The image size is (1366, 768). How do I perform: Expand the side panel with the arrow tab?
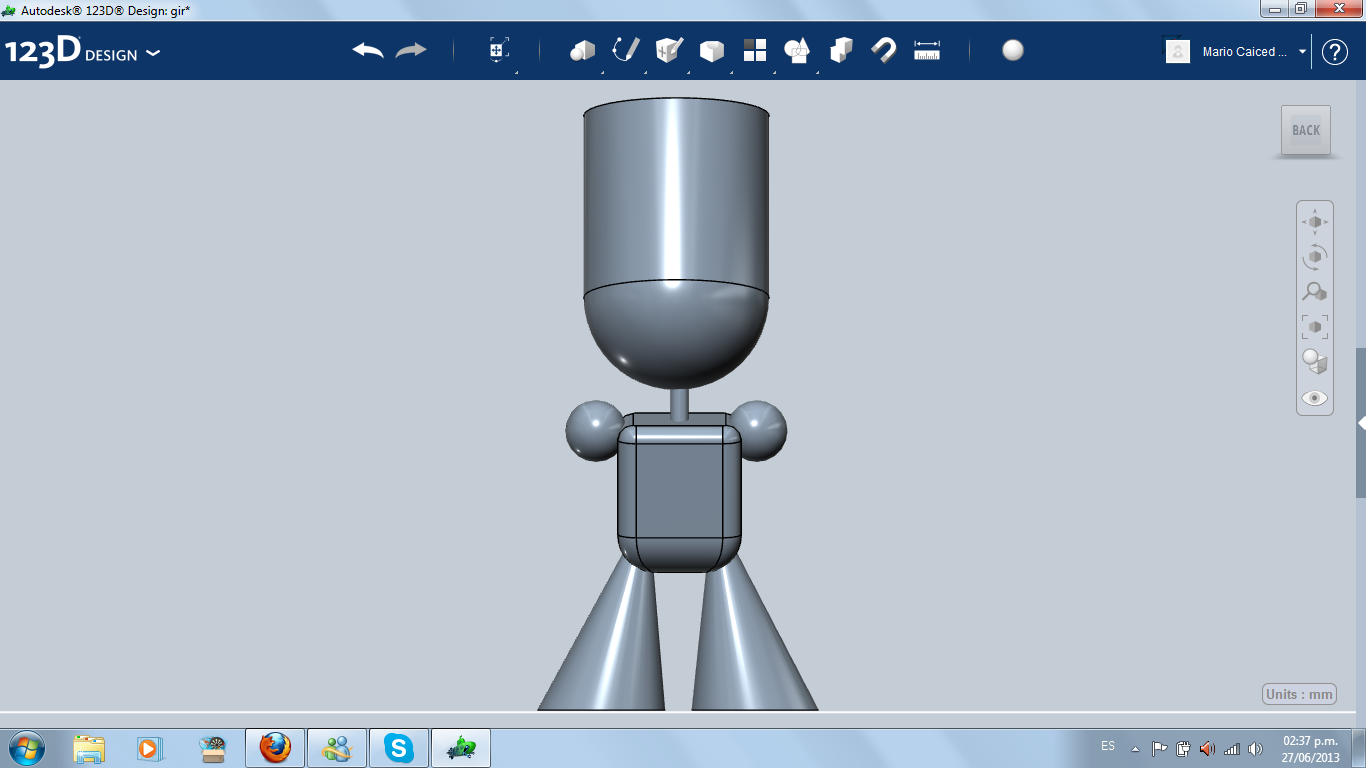[1361, 424]
